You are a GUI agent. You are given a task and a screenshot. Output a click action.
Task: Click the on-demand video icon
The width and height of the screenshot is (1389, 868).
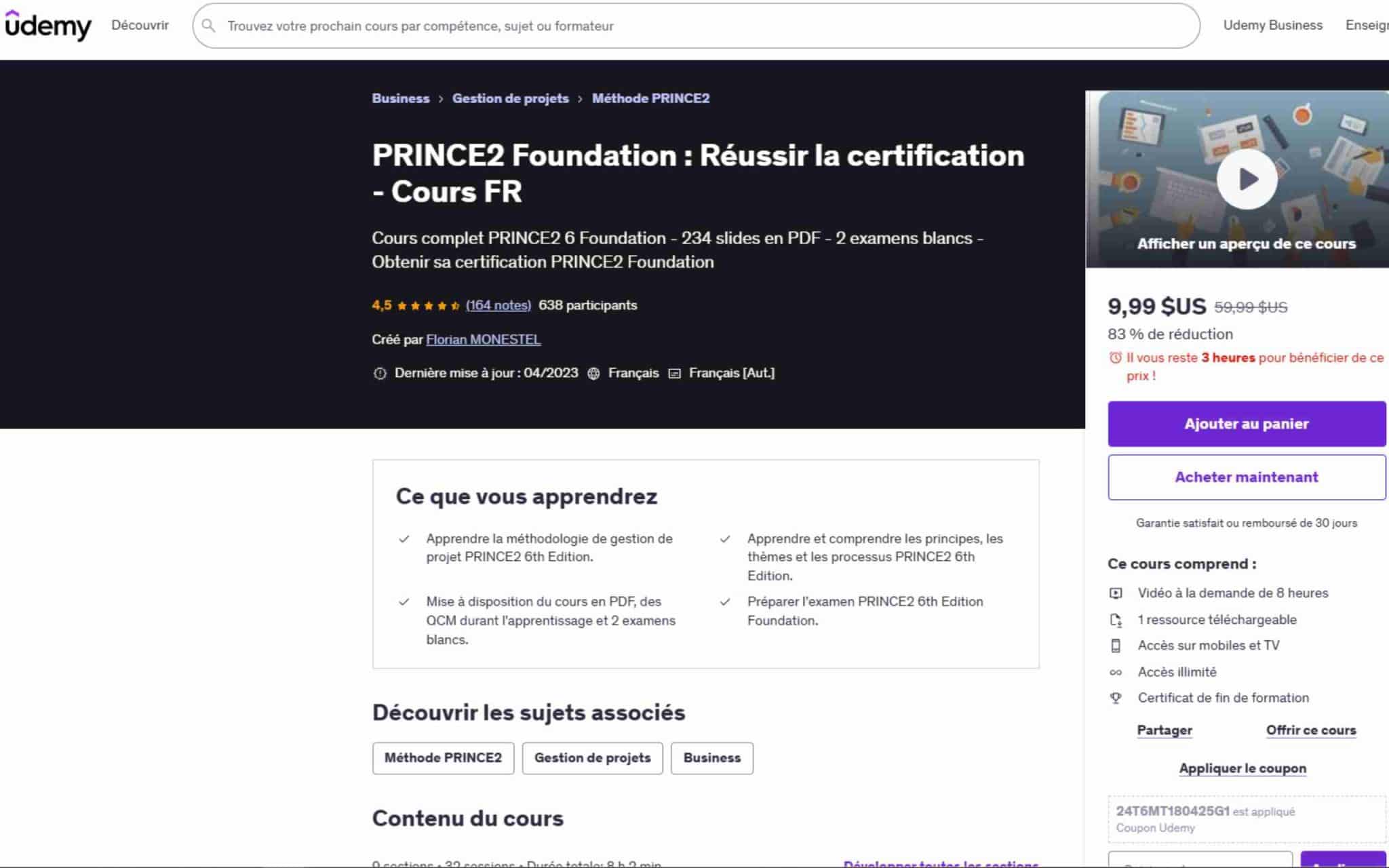click(x=1117, y=593)
